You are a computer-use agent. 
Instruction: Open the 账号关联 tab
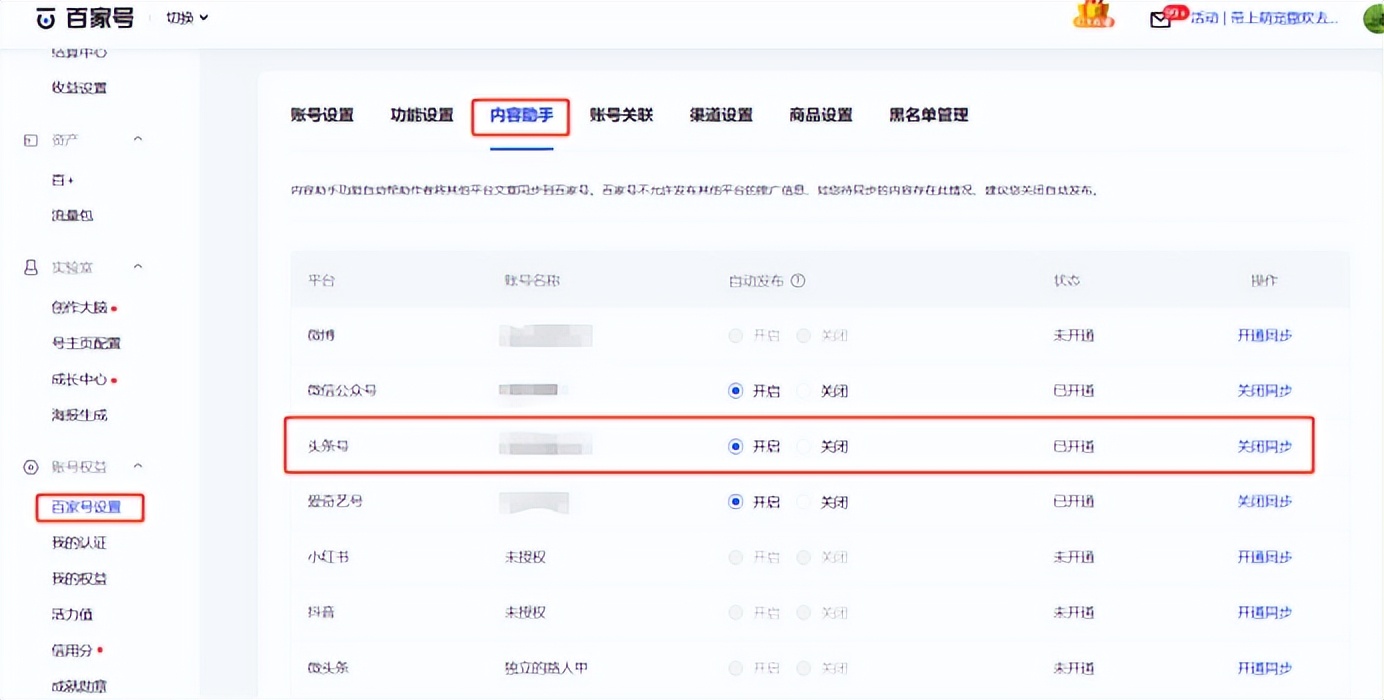point(621,115)
